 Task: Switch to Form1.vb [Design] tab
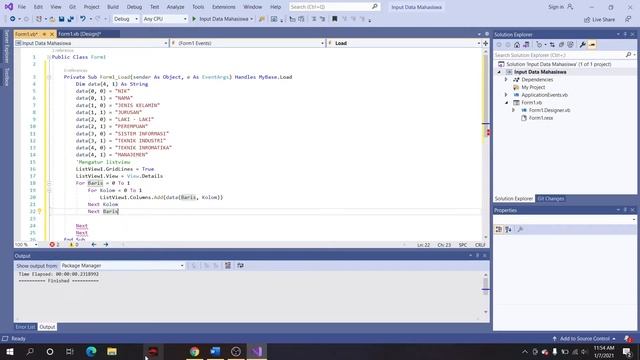(79, 34)
